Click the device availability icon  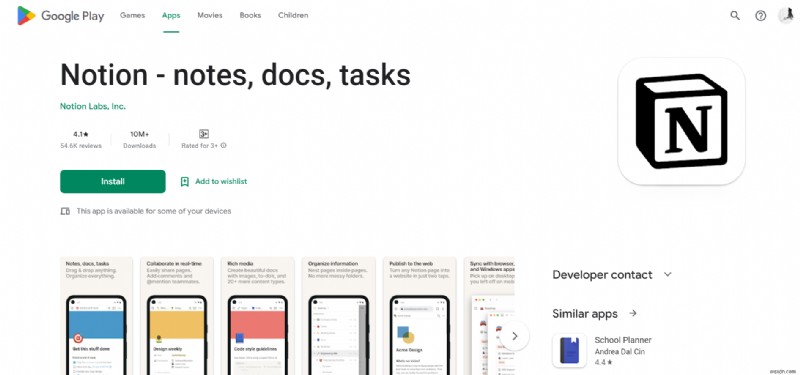click(x=65, y=211)
